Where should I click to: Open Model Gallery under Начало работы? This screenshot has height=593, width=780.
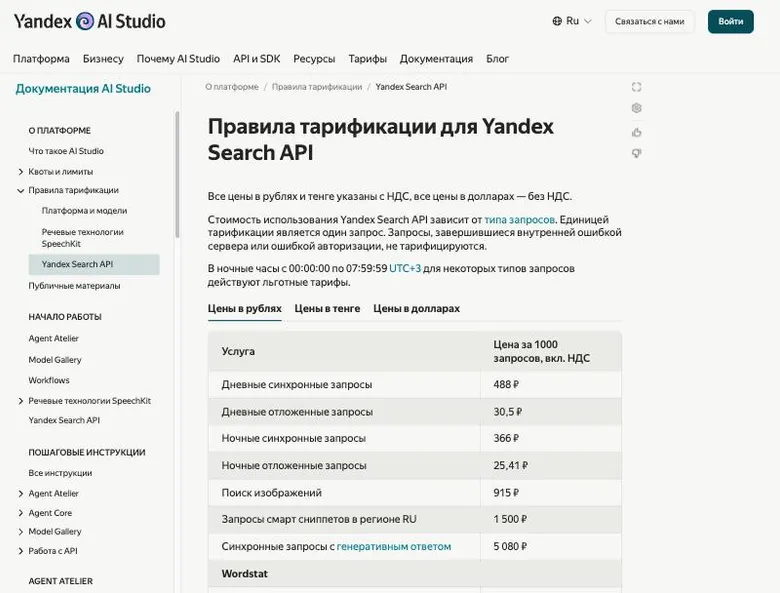(55, 360)
